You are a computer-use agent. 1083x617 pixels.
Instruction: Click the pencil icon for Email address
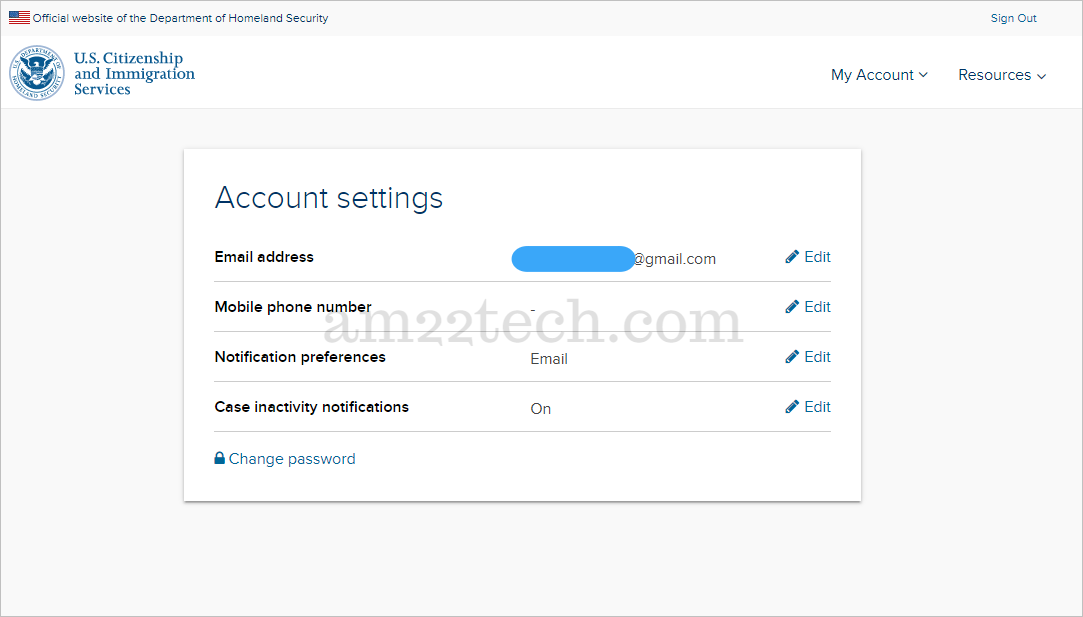(792, 257)
